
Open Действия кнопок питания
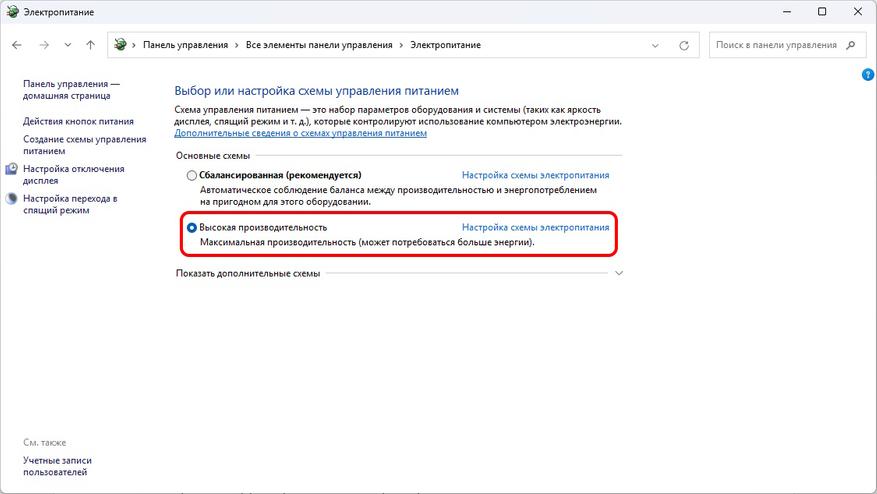click(78, 121)
